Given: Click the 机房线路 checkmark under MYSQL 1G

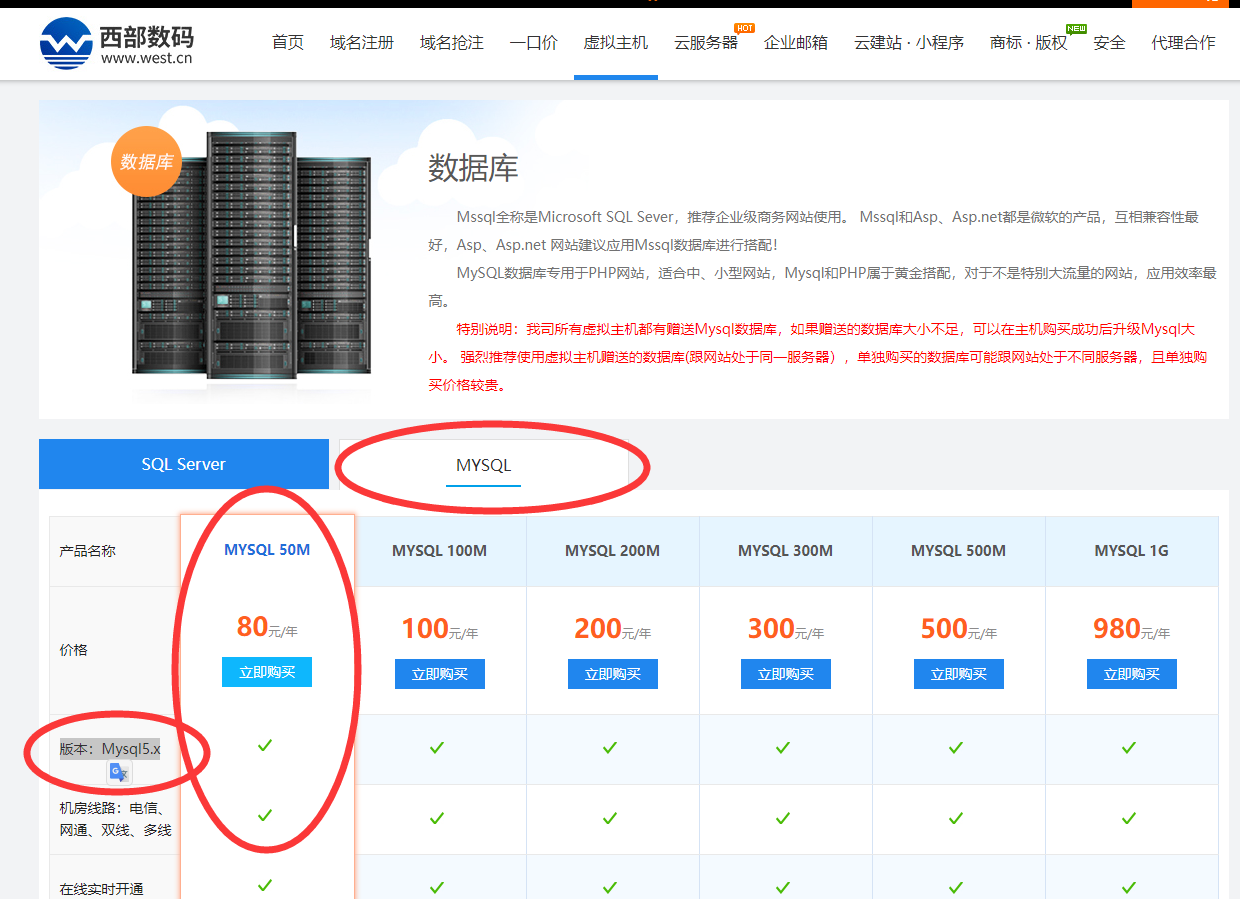Looking at the screenshot, I should [x=1129, y=818].
